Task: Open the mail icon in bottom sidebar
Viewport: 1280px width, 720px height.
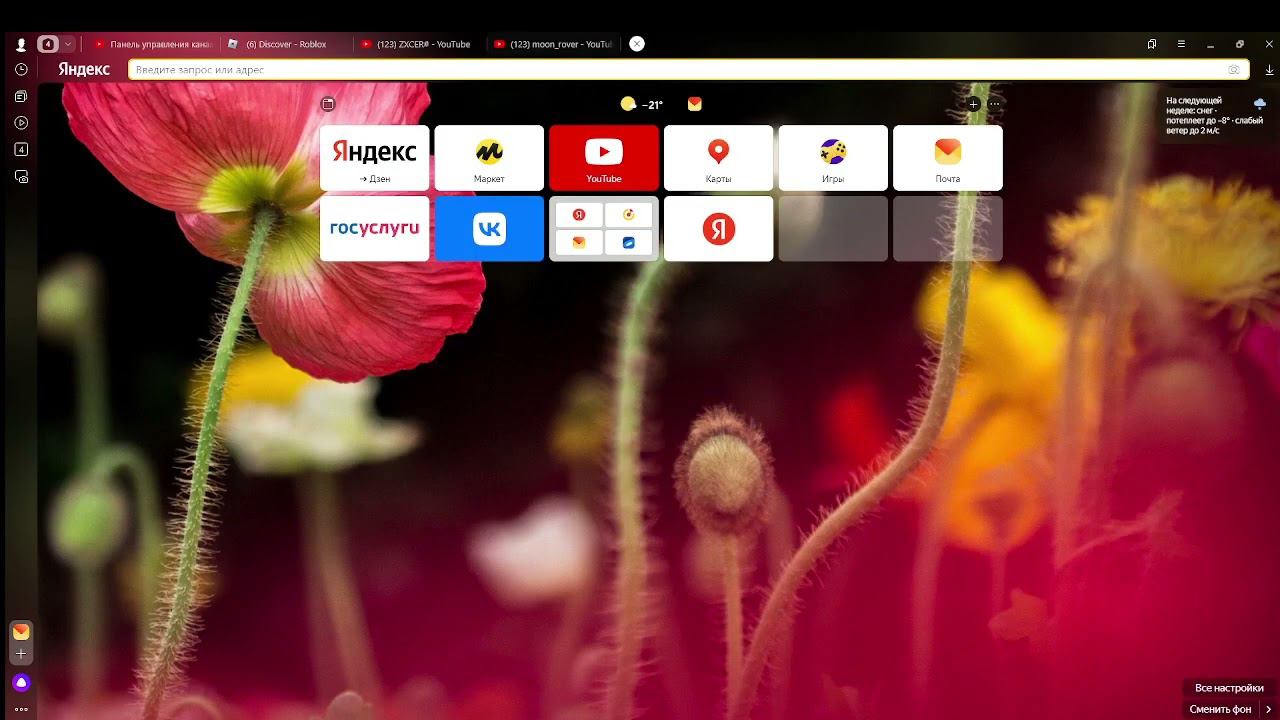Action: pos(21,632)
